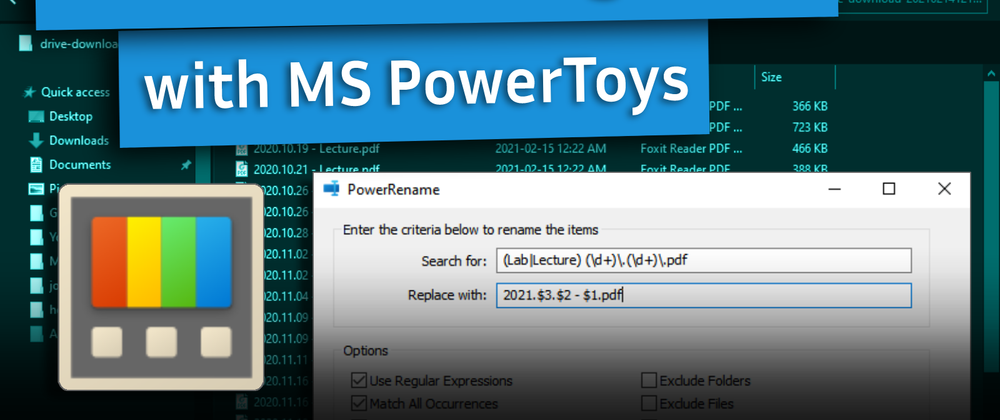1000x420 pixels.
Task: Select Quick access star icon in Explorer
Action: pos(29,92)
